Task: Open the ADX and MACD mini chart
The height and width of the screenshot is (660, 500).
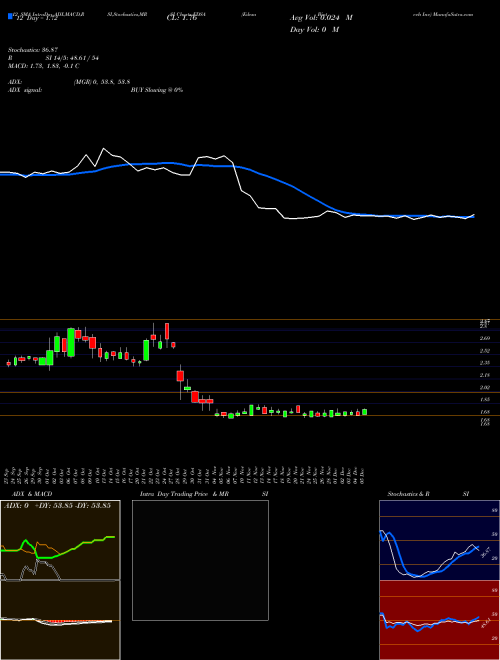Action: 60,580
